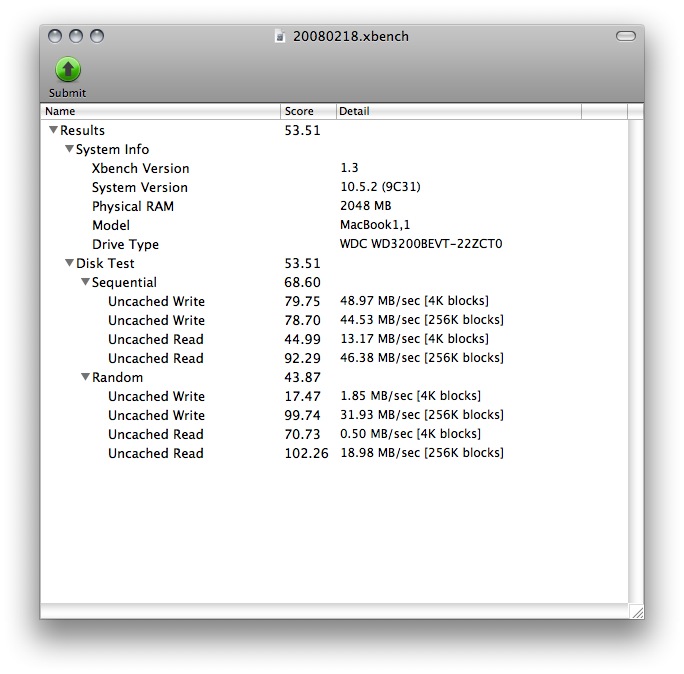Click the Score column header

click(x=308, y=111)
